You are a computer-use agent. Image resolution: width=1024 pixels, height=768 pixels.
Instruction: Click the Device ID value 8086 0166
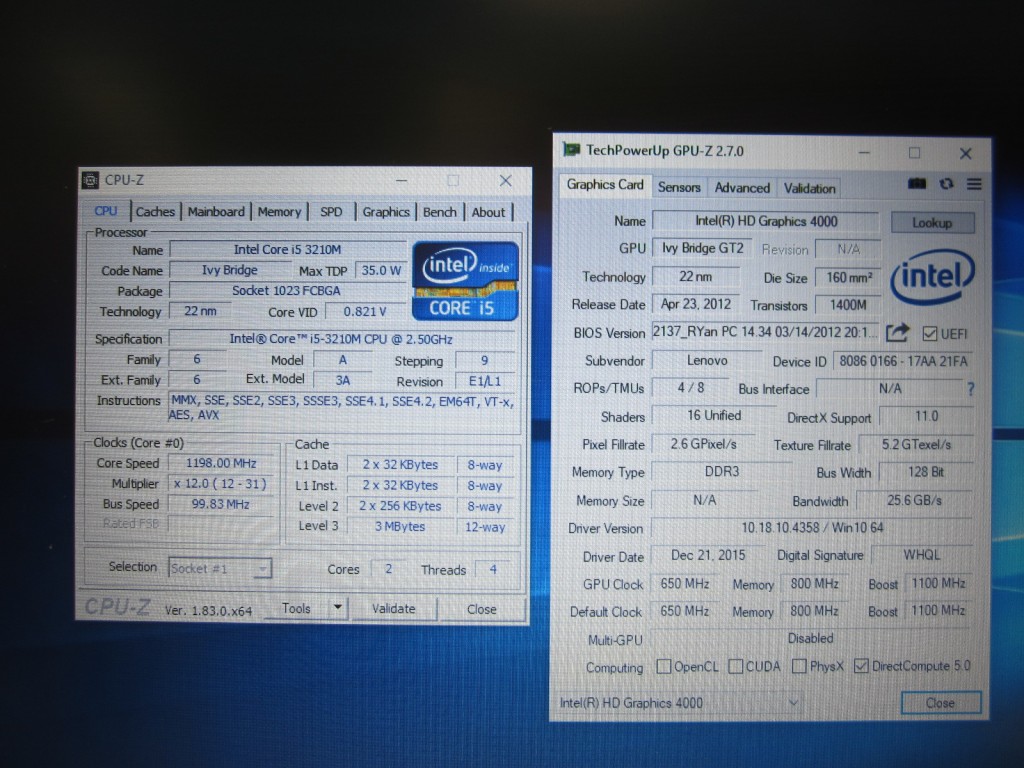[903, 361]
